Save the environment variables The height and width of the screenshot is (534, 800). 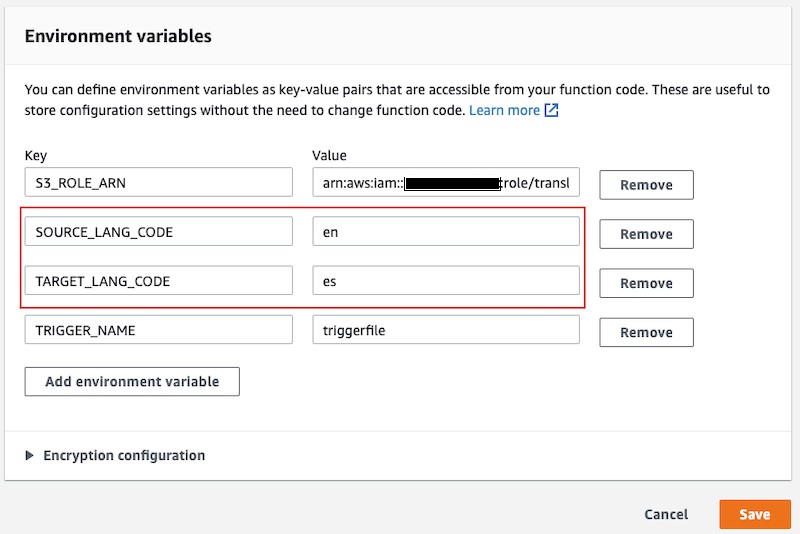tap(755, 514)
